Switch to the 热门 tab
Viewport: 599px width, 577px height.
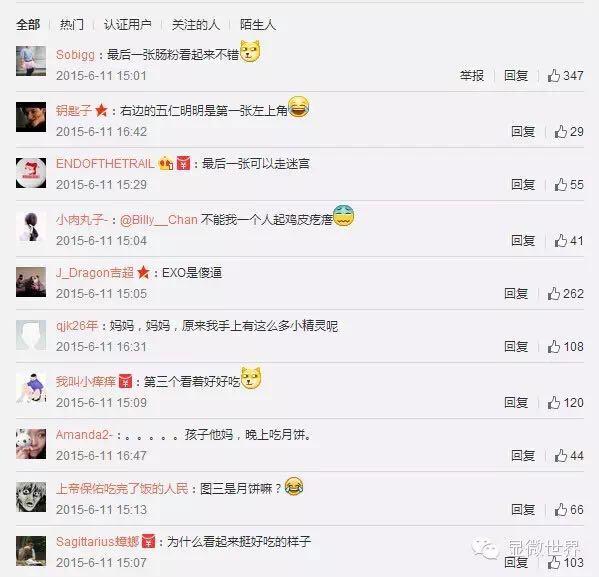tap(71, 25)
